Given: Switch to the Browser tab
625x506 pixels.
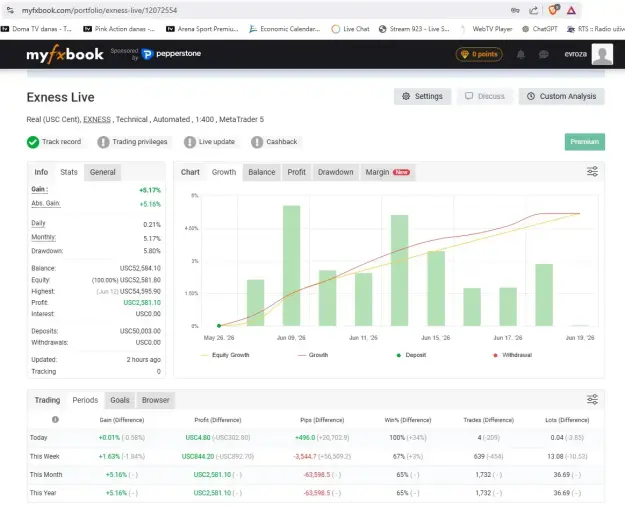Looking at the screenshot, I should pos(155,400).
